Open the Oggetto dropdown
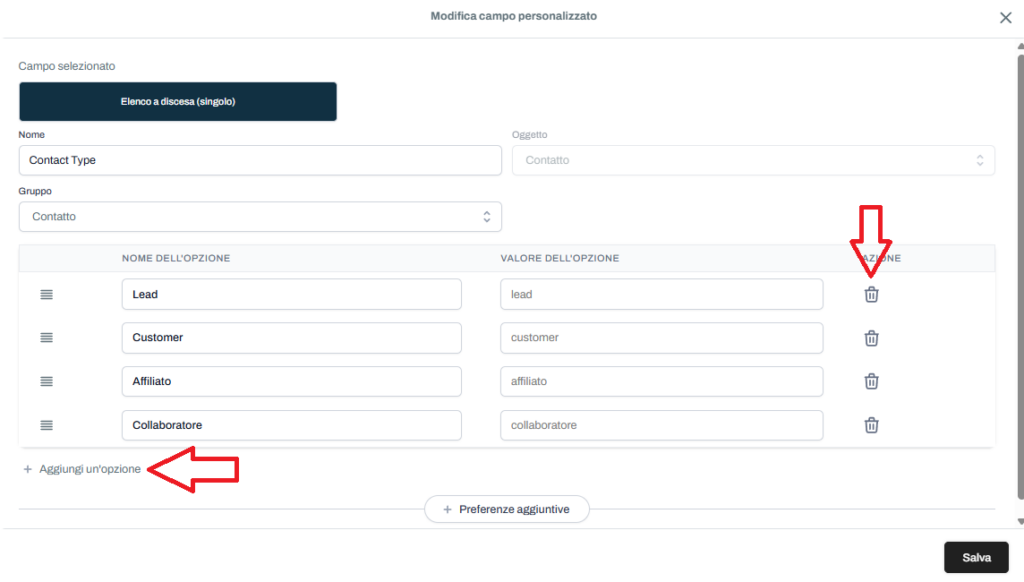This screenshot has width=1024, height=582. point(753,160)
